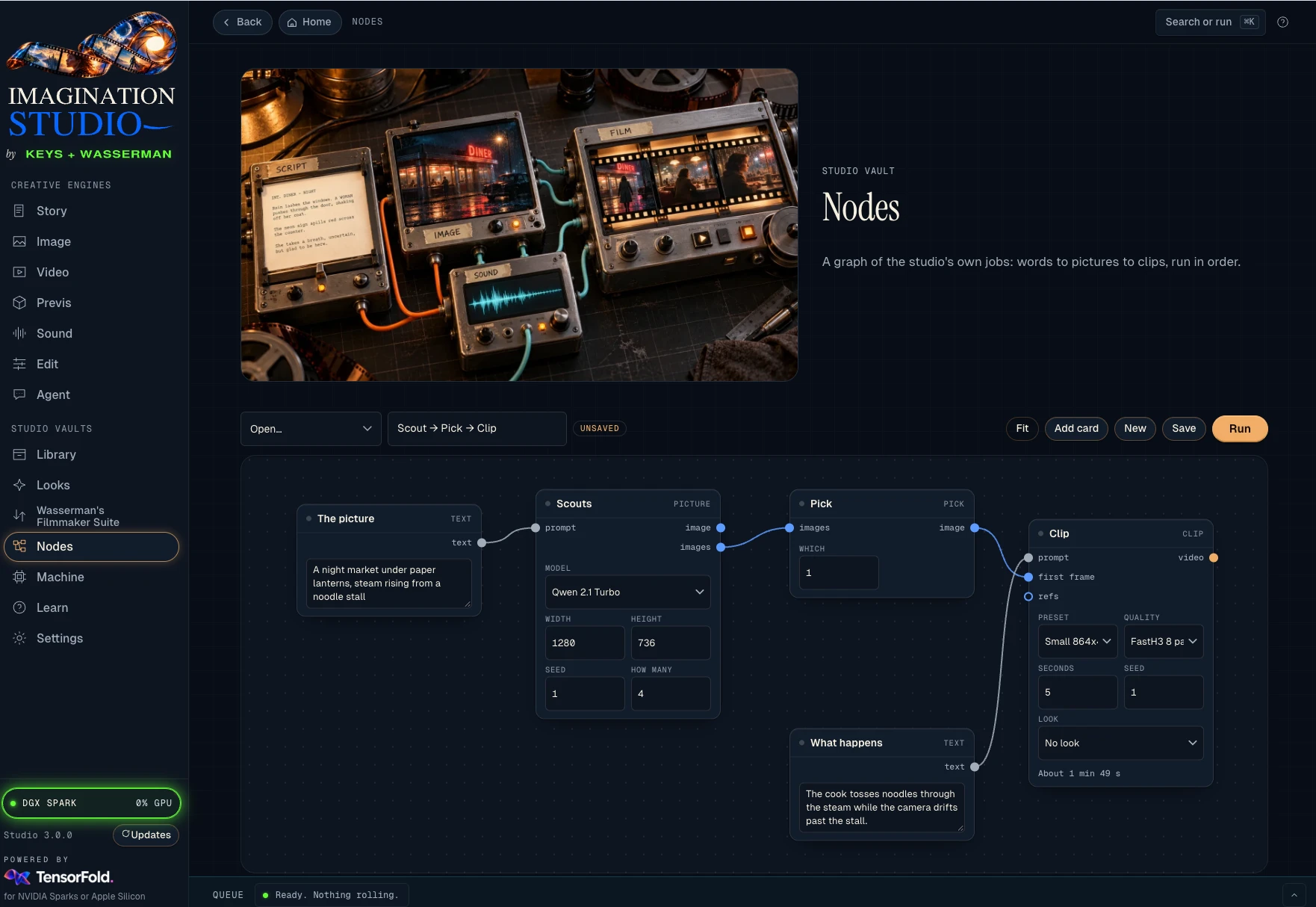1316x907 pixels.
Task: Open the Video engine icon
Action: click(x=19, y=272)
